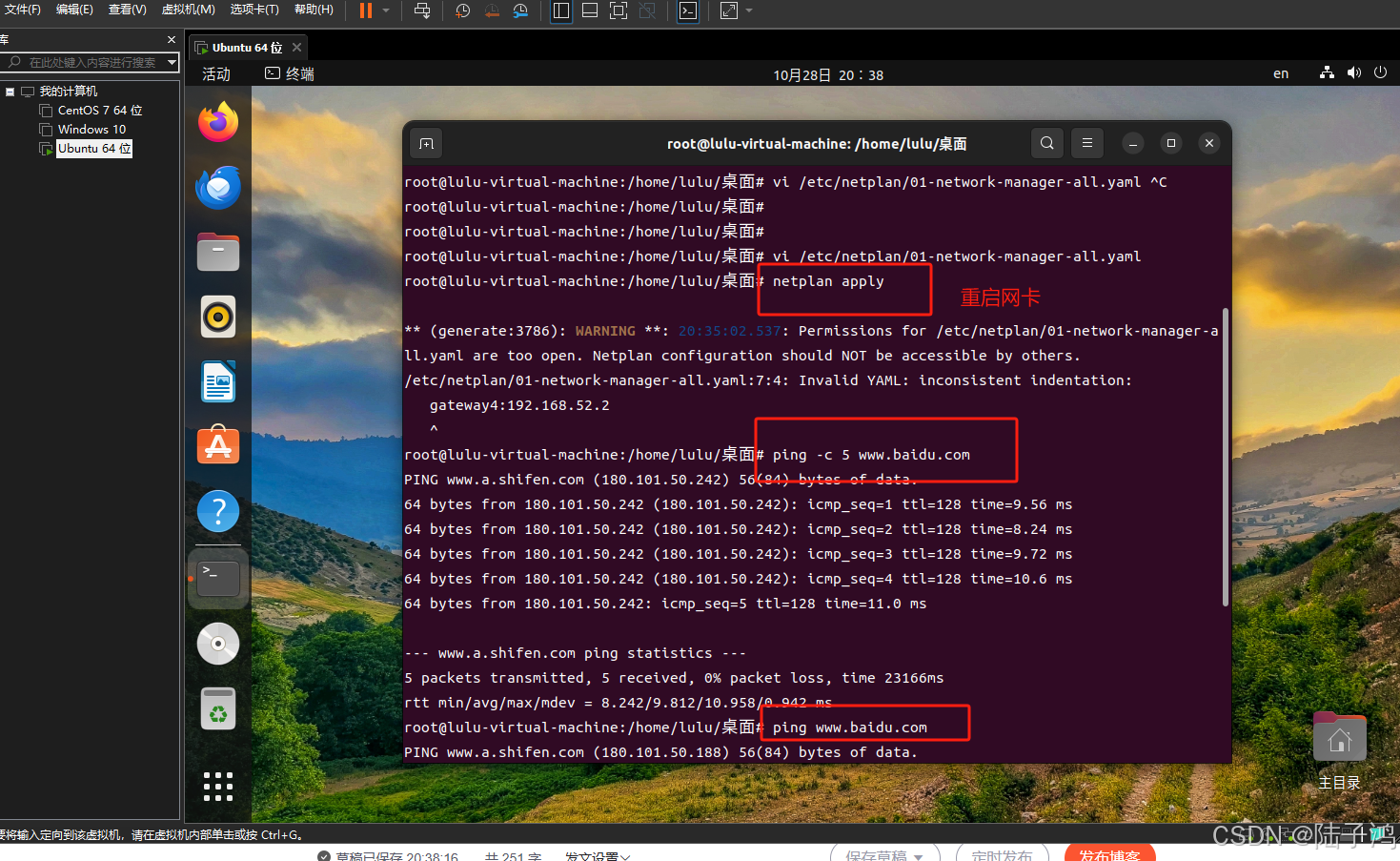The image size is (1400, 861).
Task: Click the terminal window scrollbar
Action: click(x=1226, y=458)
